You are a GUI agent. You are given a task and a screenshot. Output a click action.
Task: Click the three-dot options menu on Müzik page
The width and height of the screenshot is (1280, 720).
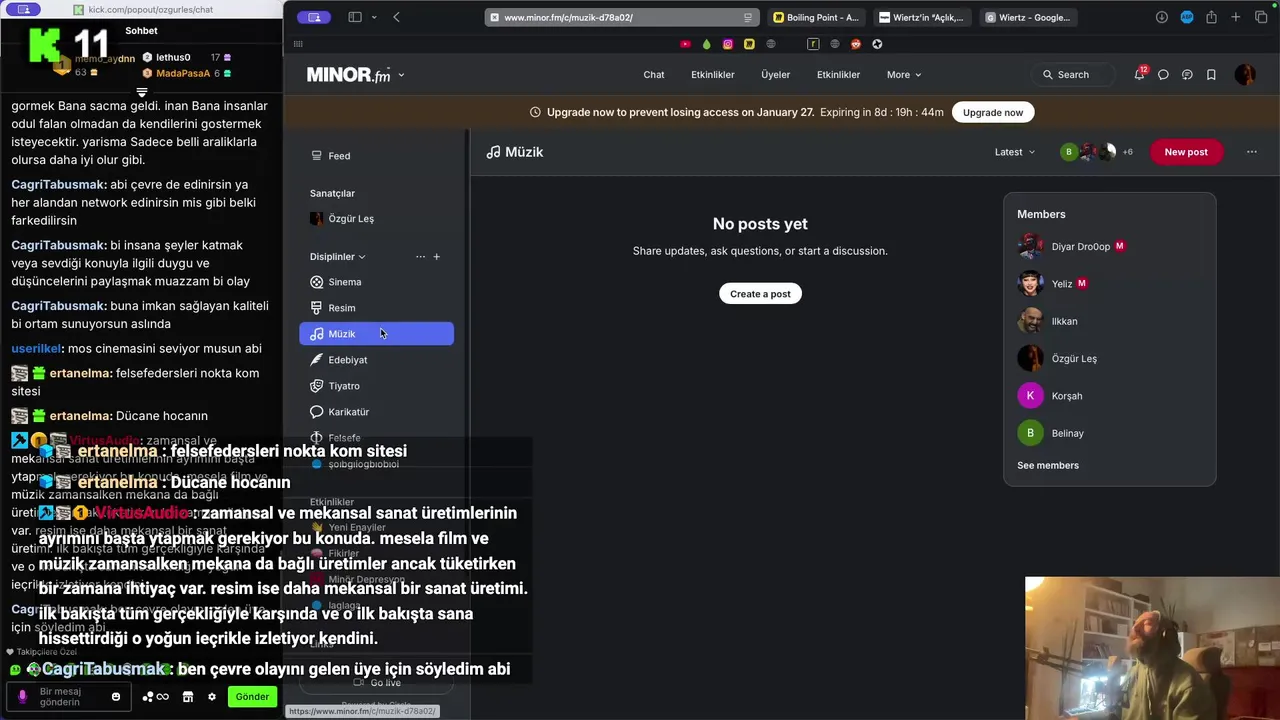(1252, 152)
